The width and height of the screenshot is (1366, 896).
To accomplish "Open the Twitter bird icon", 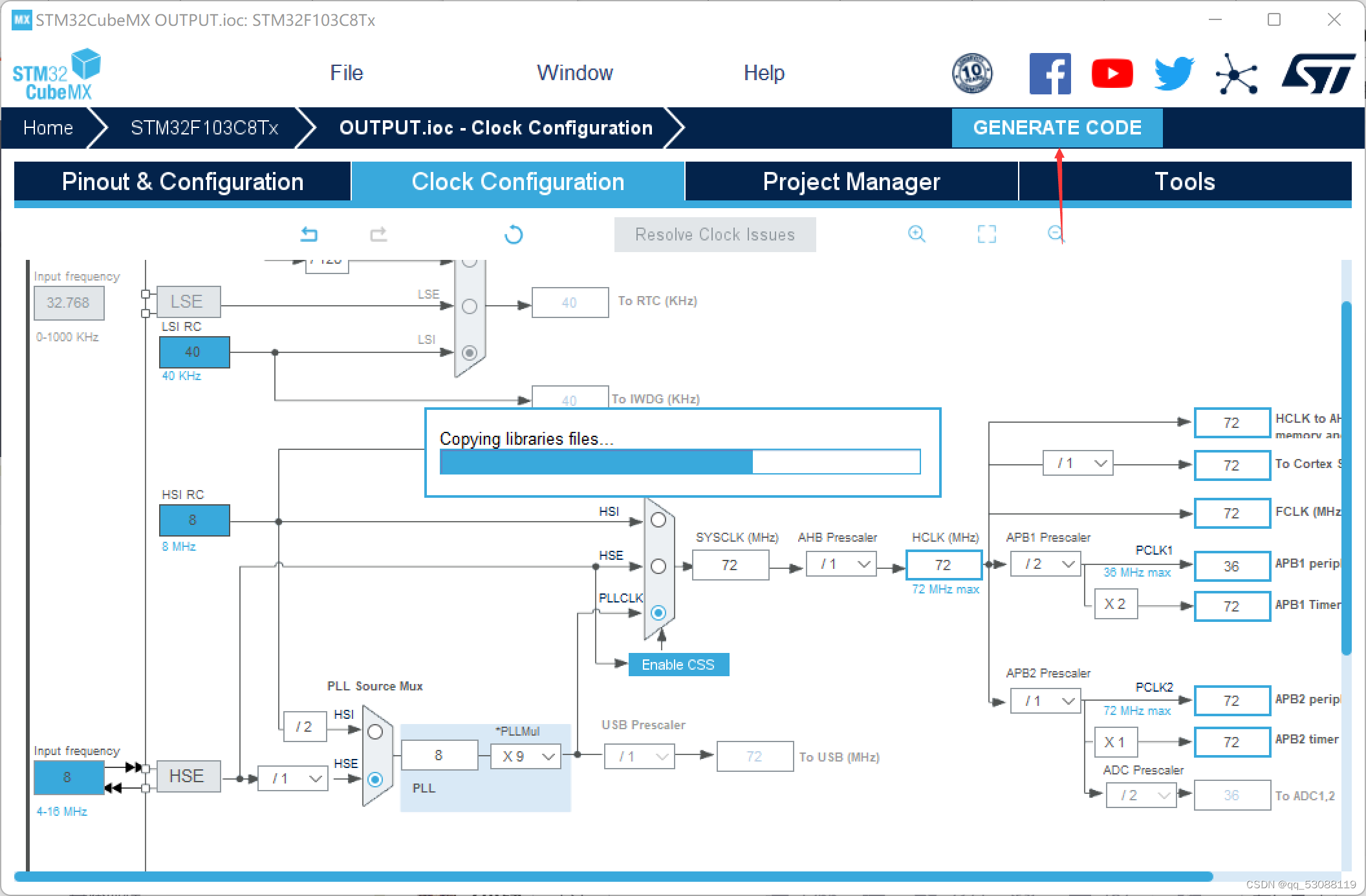I will [1174, 74].
